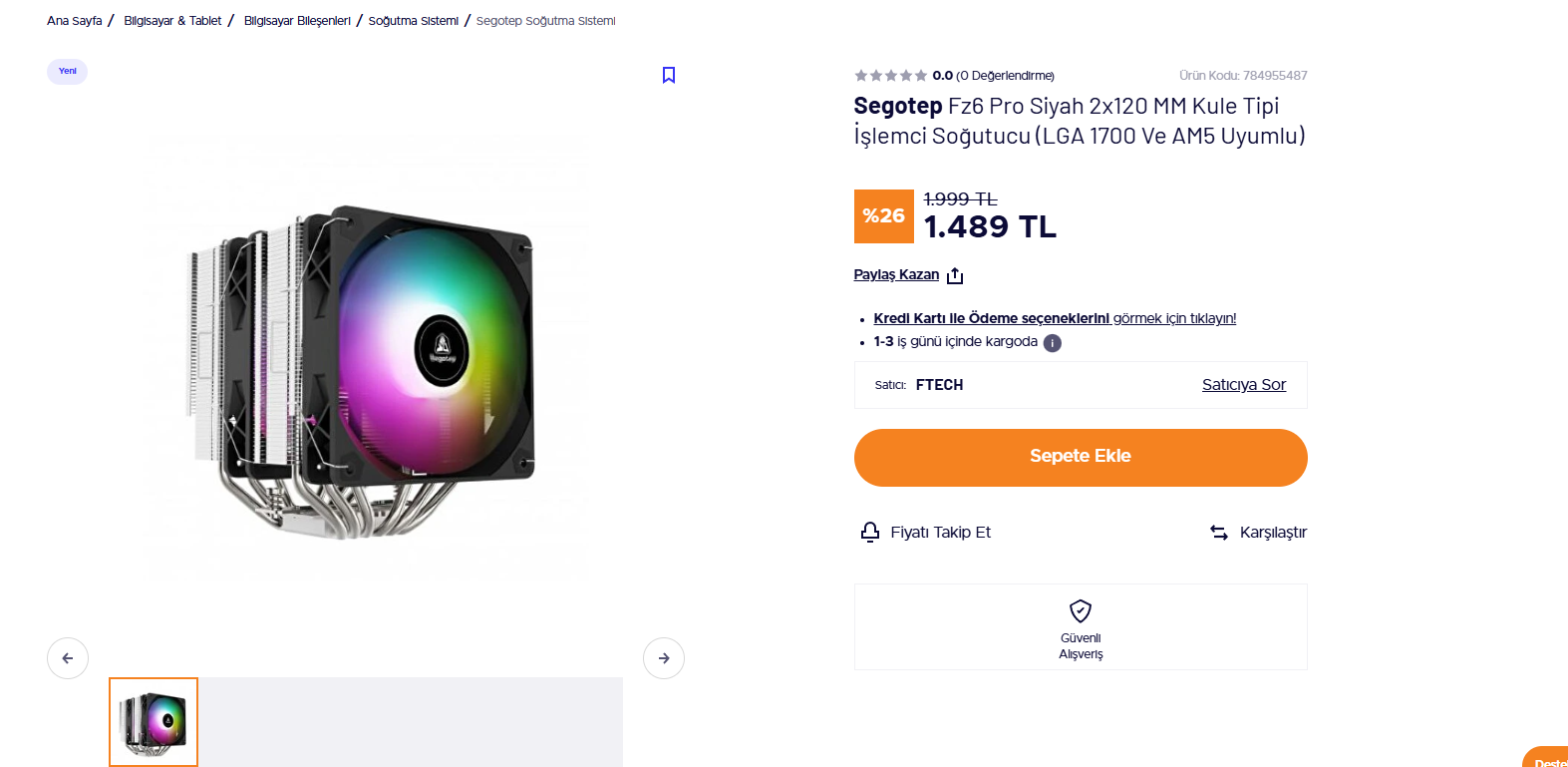Click the compare arrows icon
Screen dimensions: 1568x767
[1219, 533]
